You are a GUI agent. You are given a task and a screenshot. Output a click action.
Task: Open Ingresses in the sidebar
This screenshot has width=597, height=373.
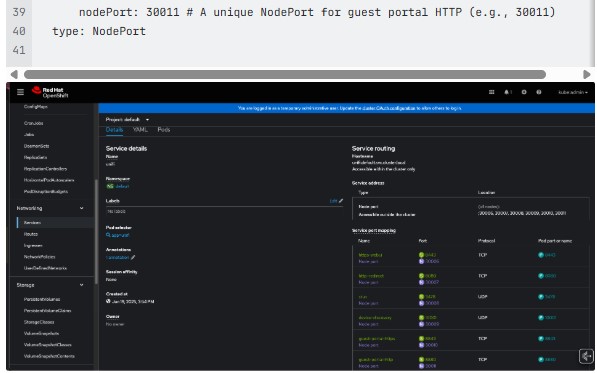pyautogui.click(x=33, y=245)
